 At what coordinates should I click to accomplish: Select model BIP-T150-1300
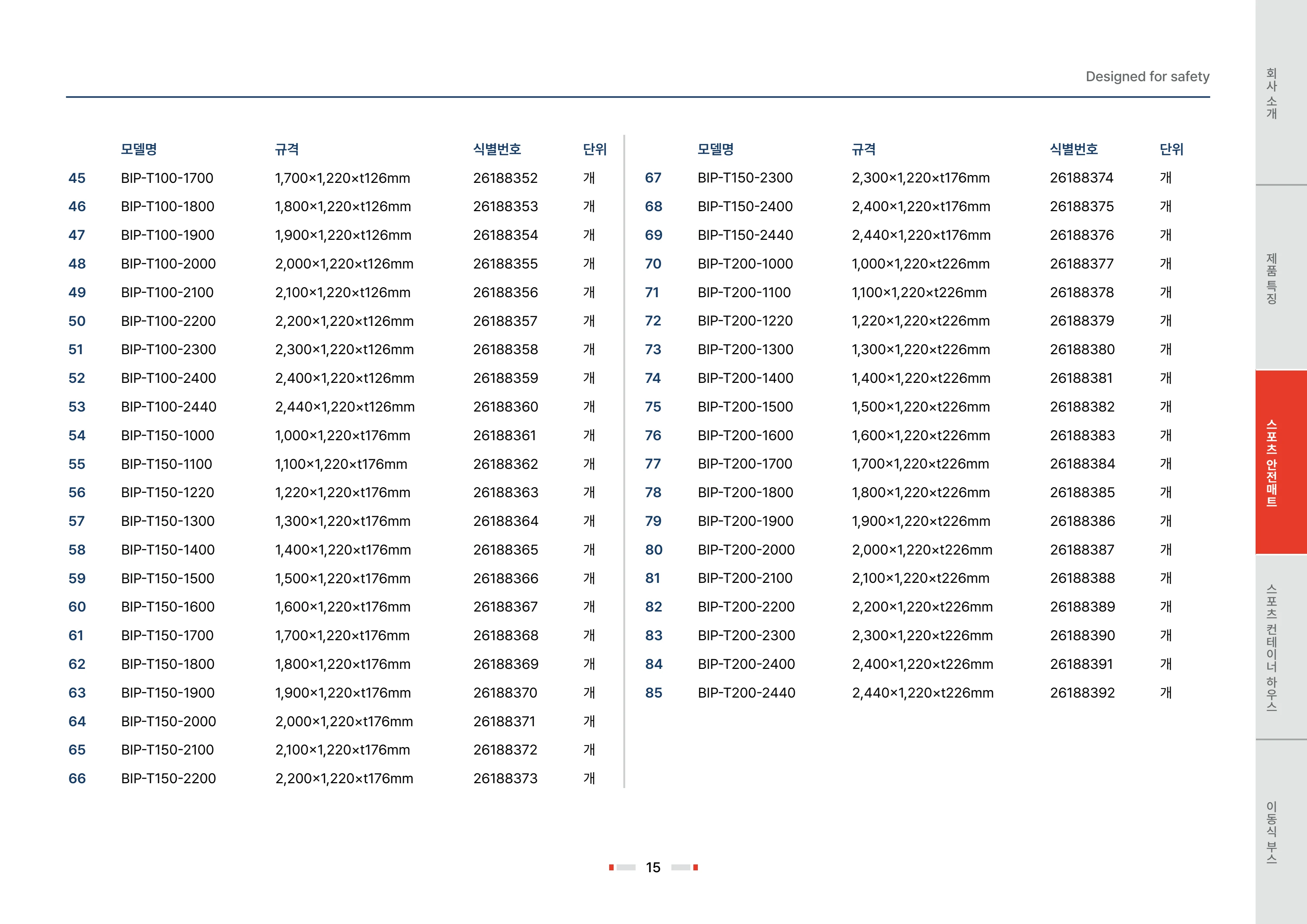(x=167, y=521)
